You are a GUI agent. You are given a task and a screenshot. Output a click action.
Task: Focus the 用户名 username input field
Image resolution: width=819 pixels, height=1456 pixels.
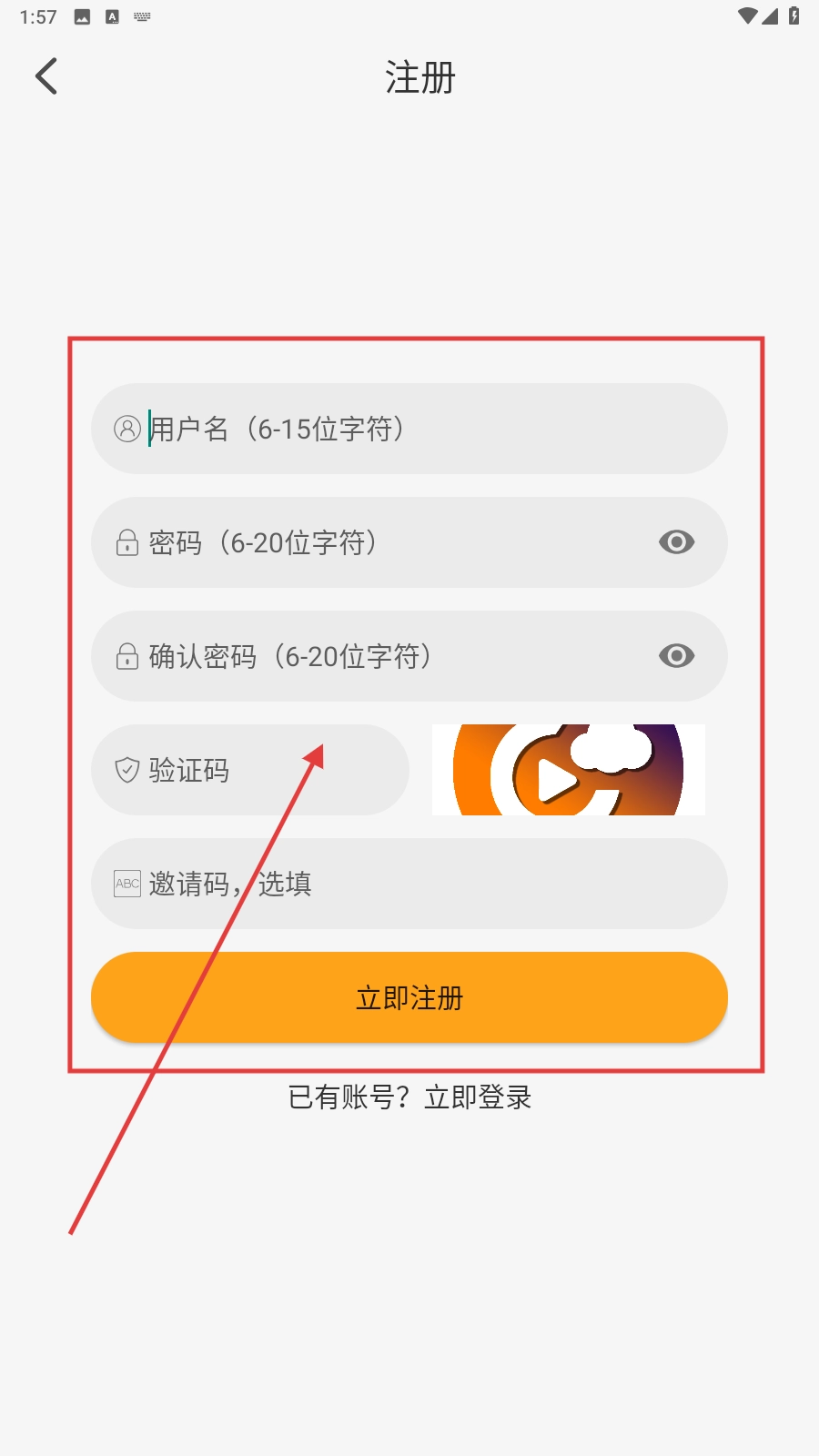pyautogui.click(x=409, y=429)
